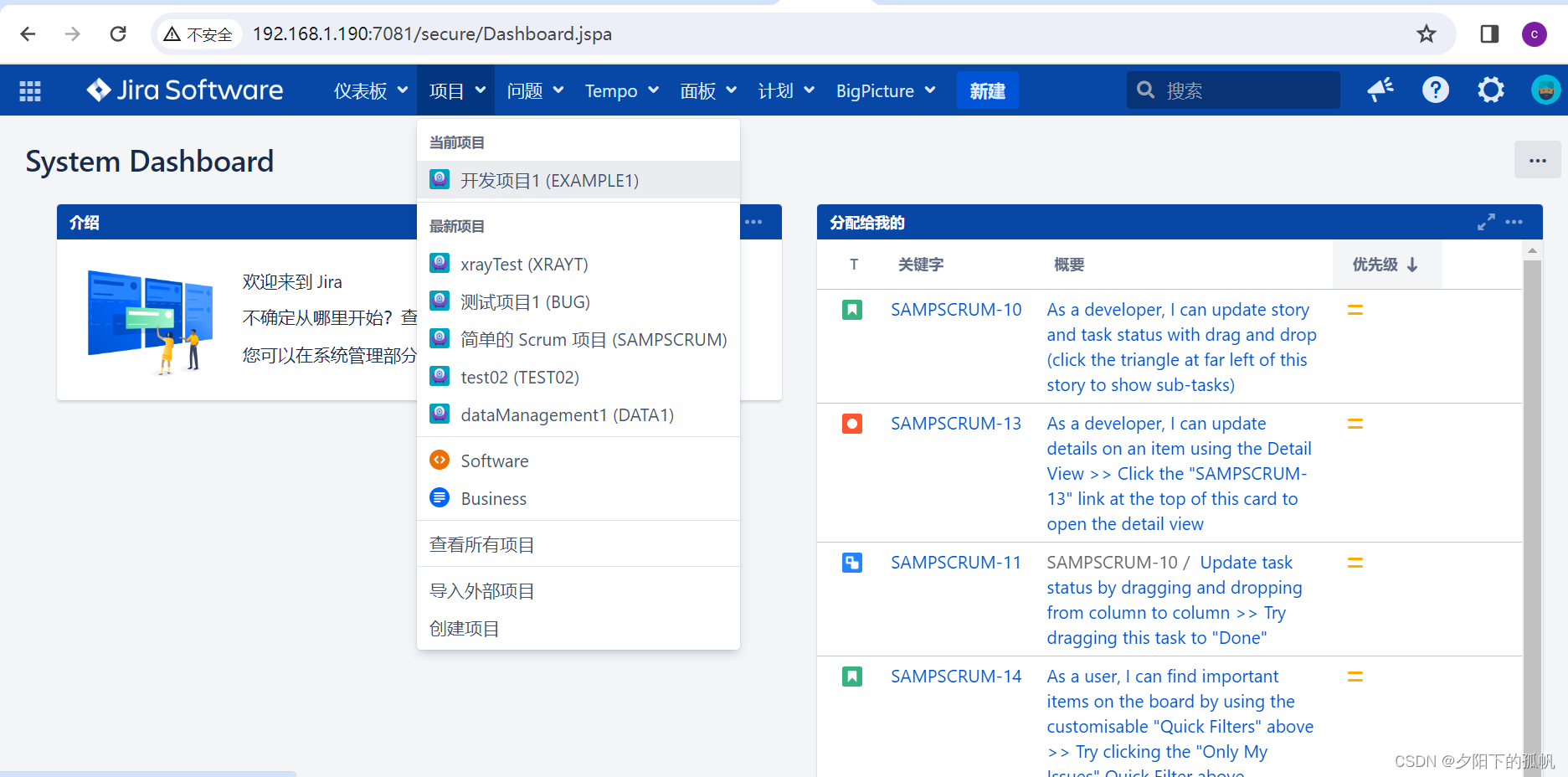1568x777 pixels.
Task: Open issue link SAMPSCRUM-11
Action: [x=956, y=563]
